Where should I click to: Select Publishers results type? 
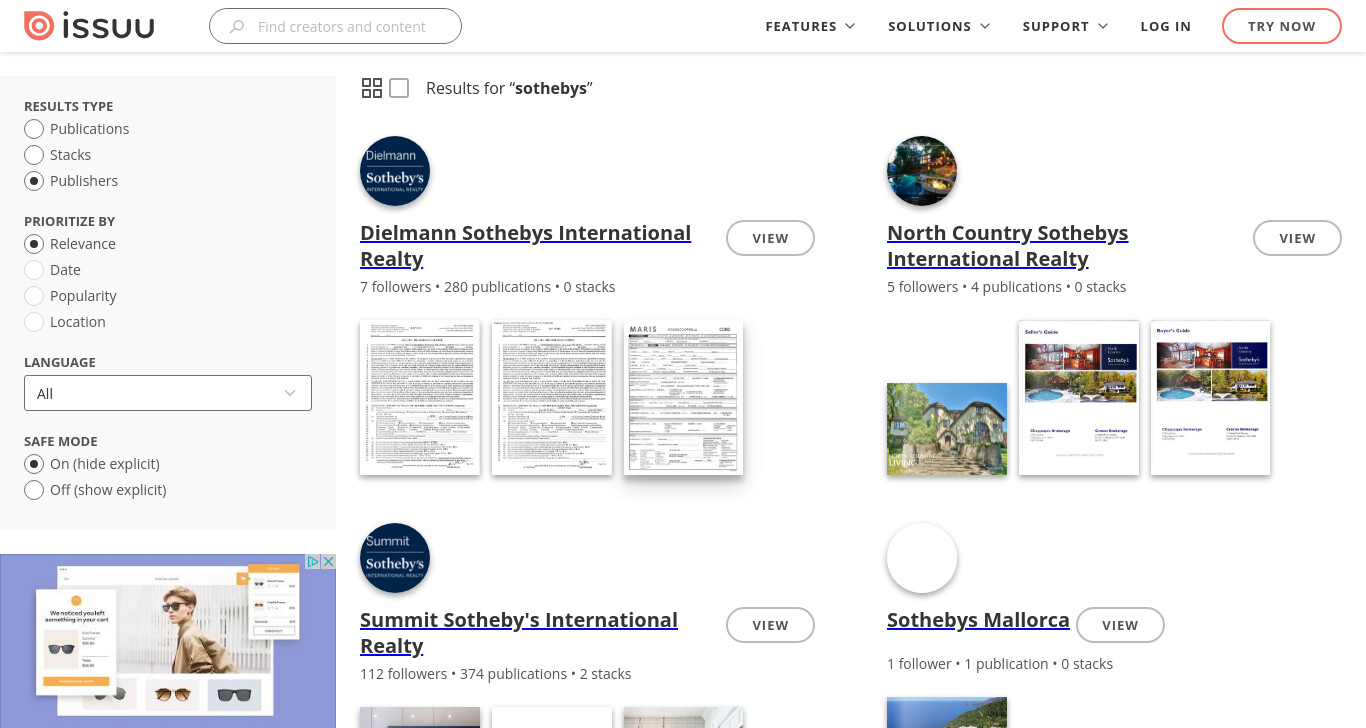[34, 181]
